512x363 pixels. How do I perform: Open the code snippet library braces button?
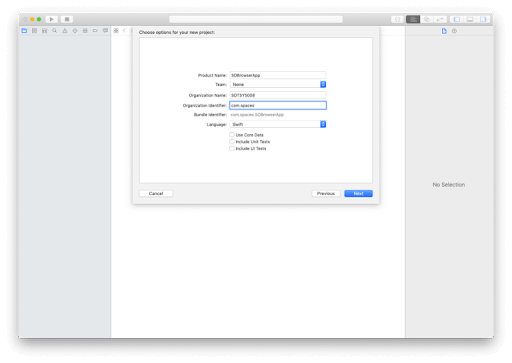pyautogui.click(x=397, y=19)
